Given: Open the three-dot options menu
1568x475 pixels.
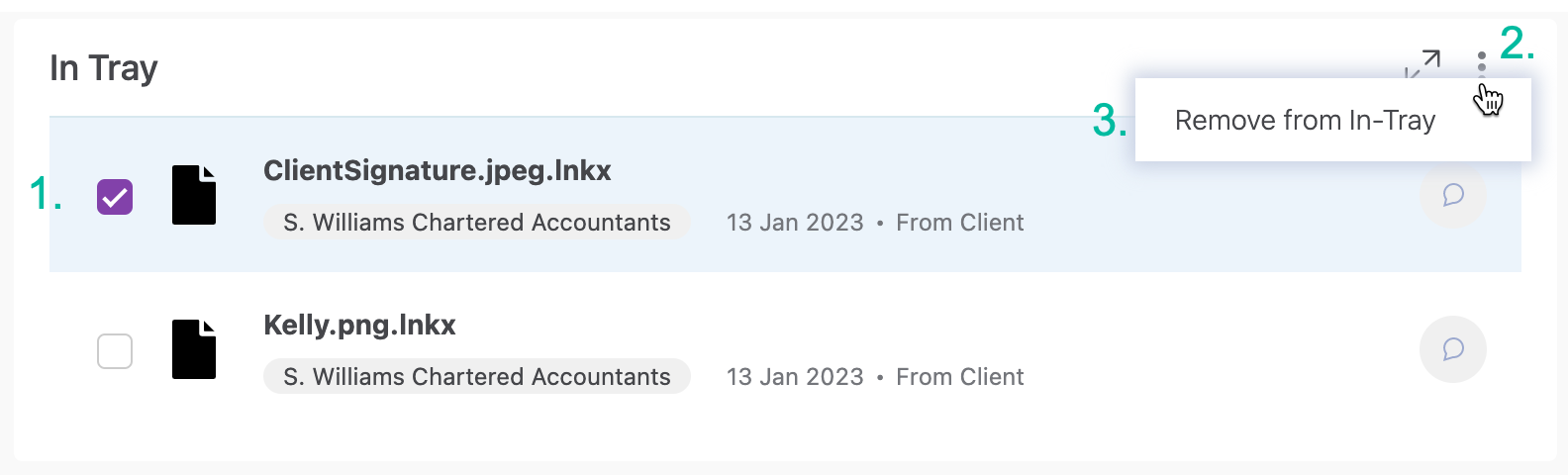Looking at the screenshot, I should coord(1481,63).
